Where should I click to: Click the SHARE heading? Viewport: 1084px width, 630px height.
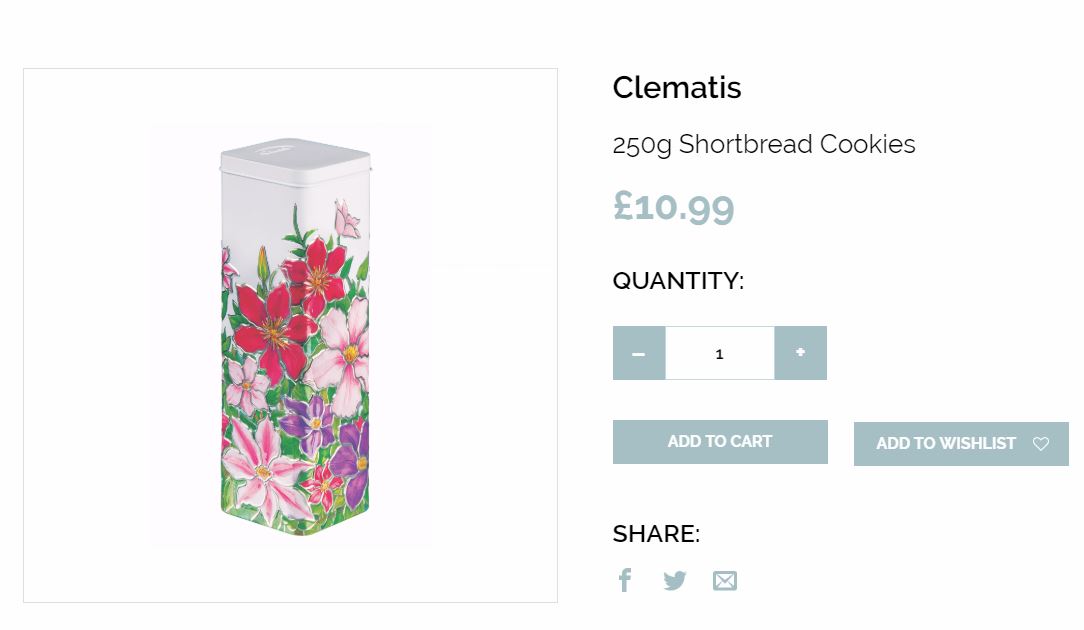(x=654, y=534)
